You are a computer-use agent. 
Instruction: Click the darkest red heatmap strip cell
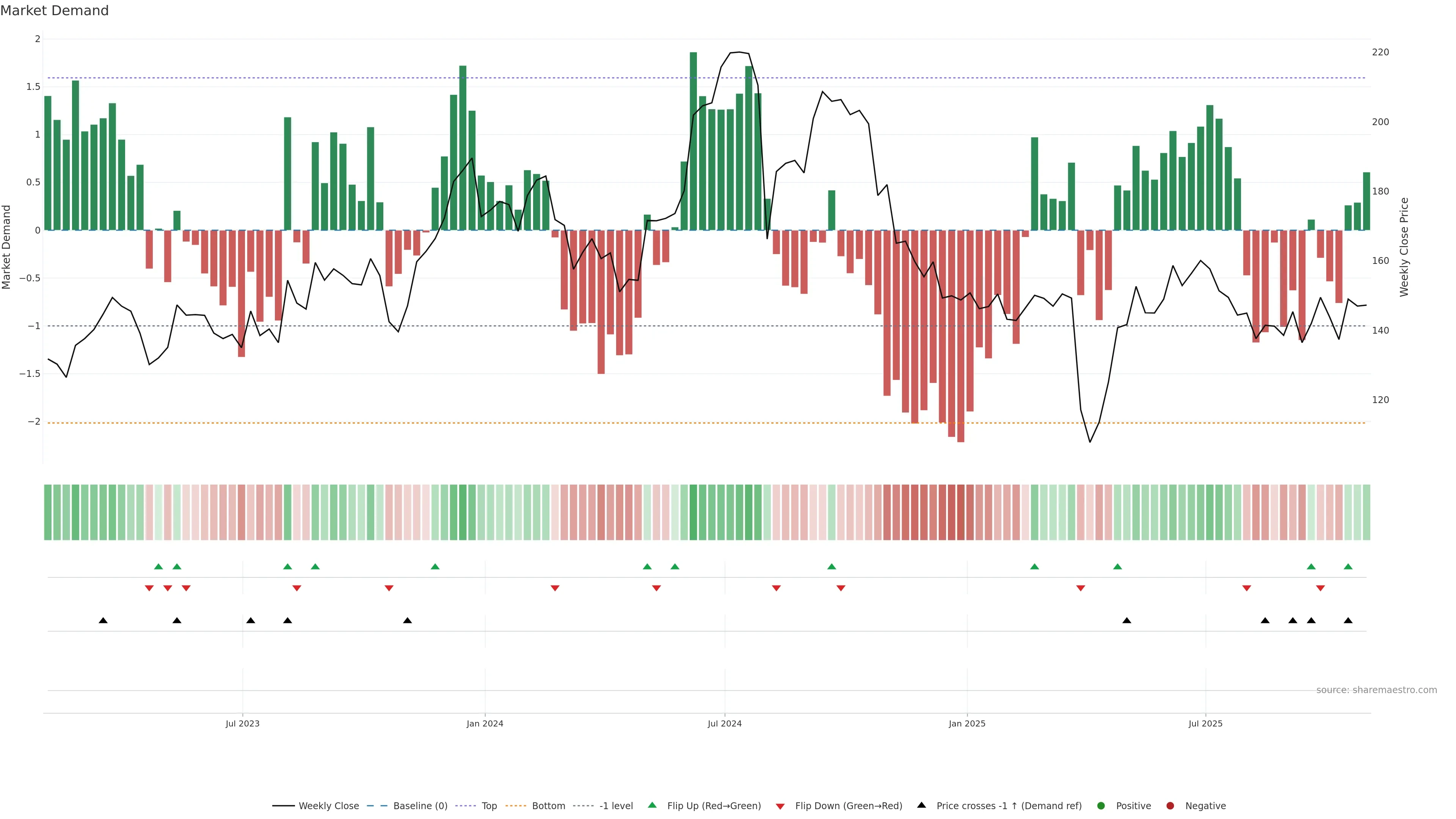coord(961,512)
